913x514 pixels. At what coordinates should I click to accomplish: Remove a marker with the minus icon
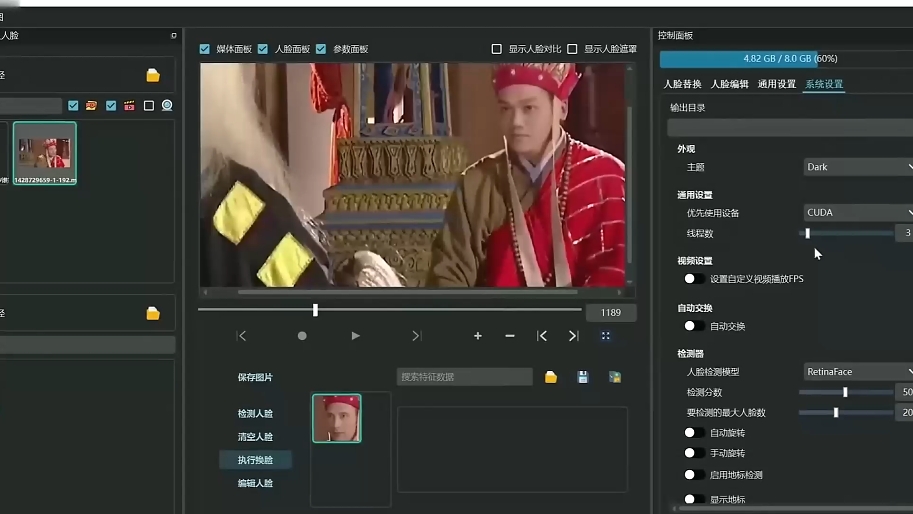[x=509, y=336]
